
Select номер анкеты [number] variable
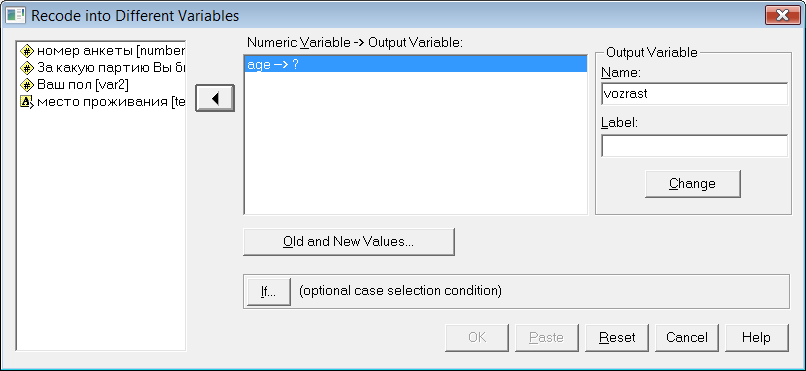coord(101,51)
